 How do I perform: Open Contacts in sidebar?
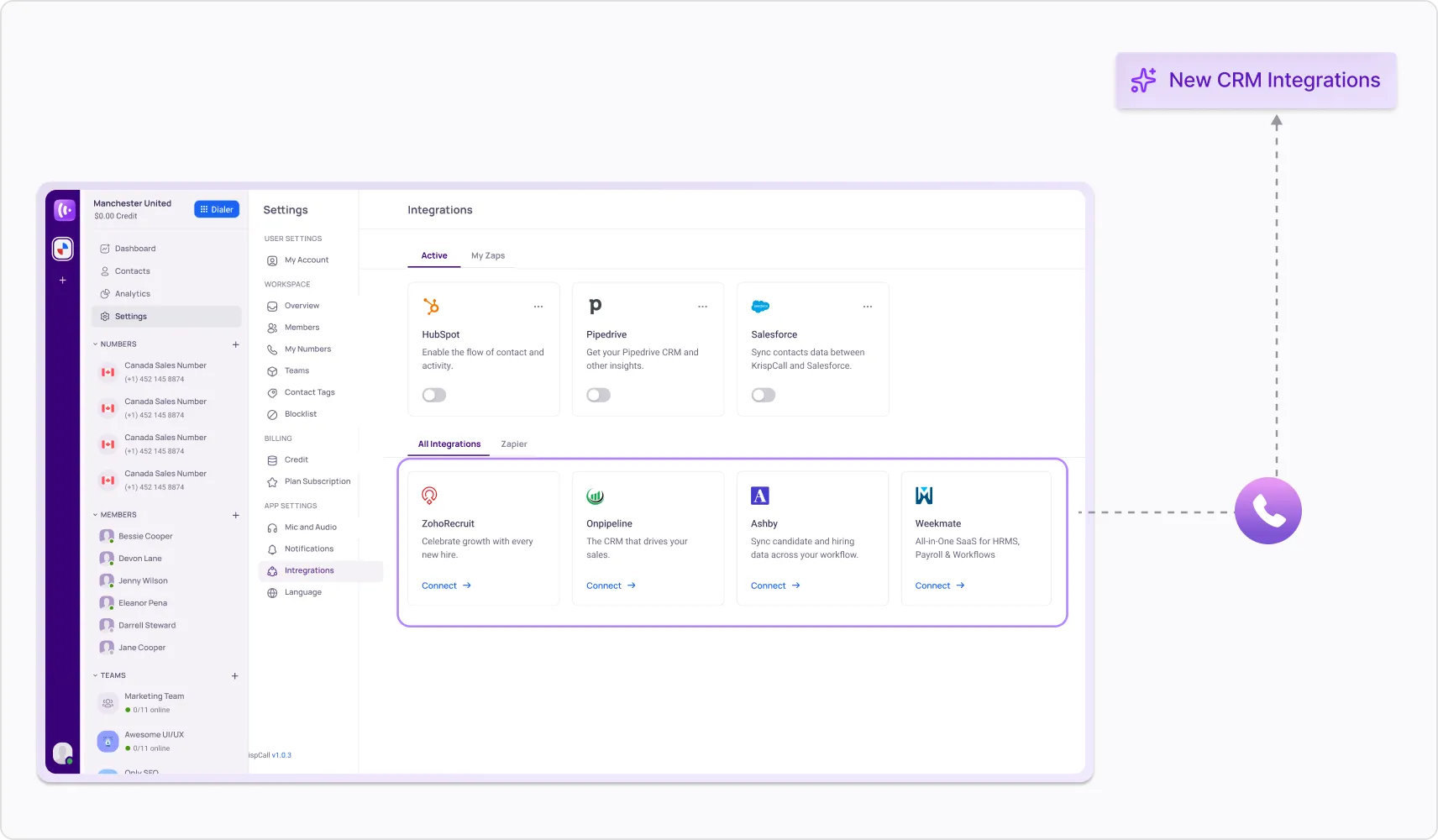click(x=166, y=271)
